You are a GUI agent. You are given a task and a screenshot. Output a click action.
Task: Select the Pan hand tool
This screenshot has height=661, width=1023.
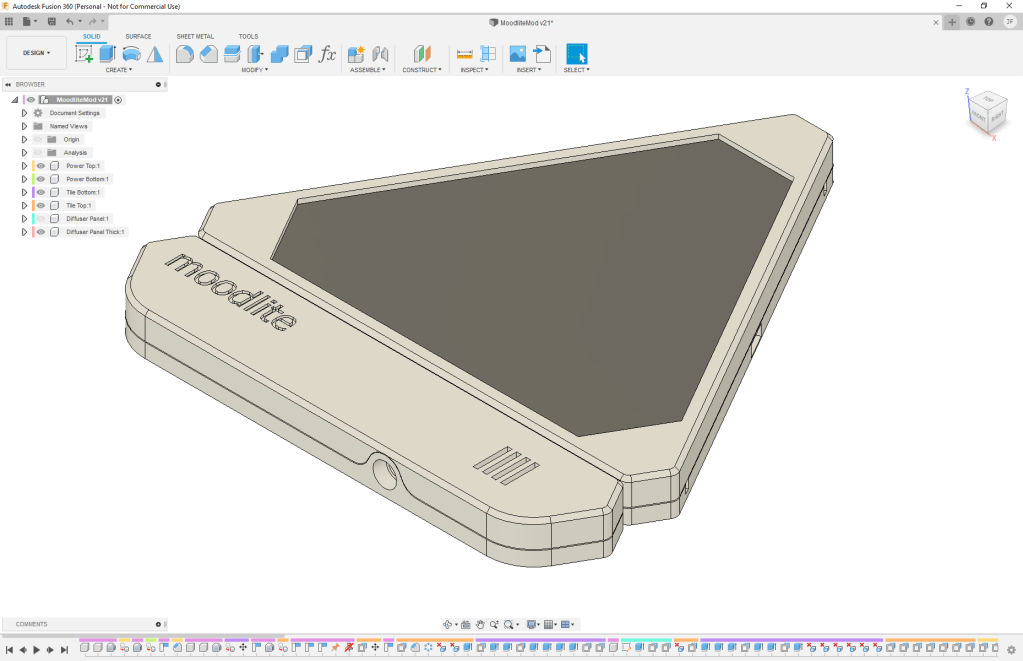click(480, 624)
